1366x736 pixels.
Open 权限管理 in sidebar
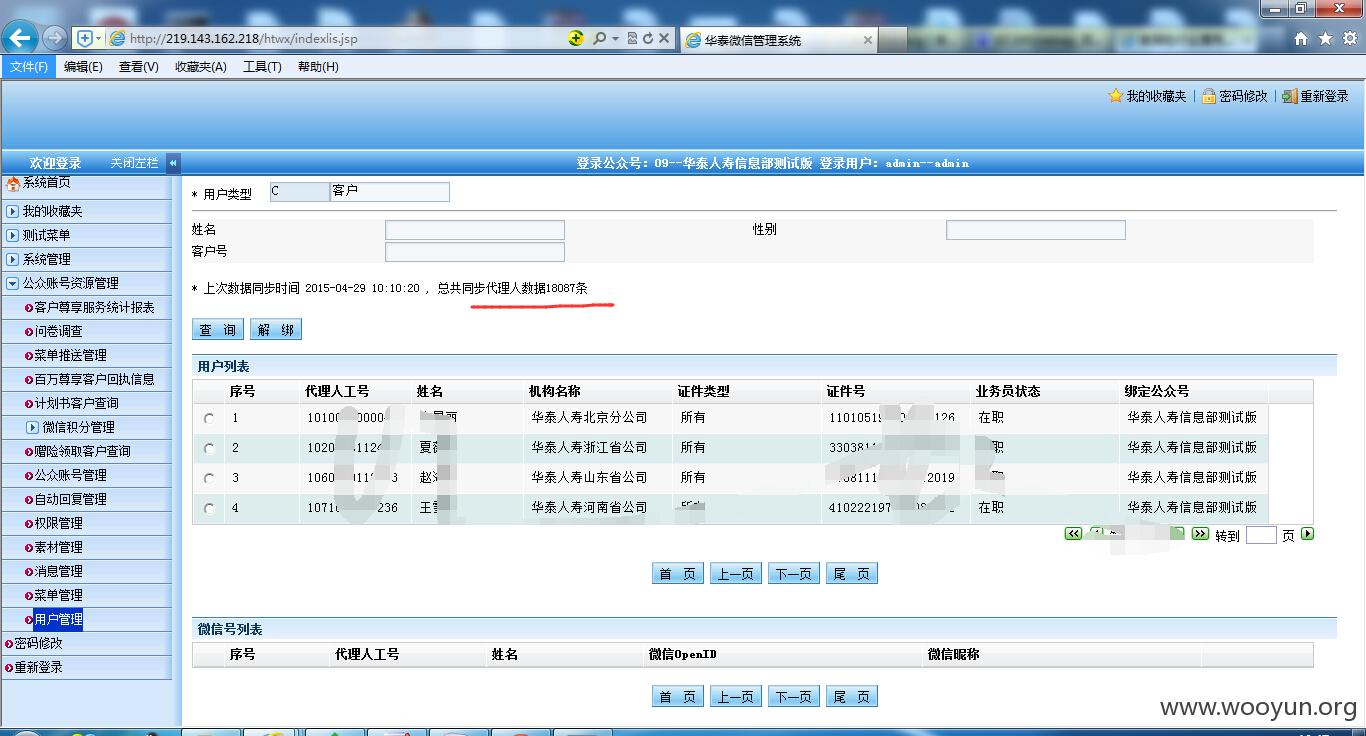point(58,523)
